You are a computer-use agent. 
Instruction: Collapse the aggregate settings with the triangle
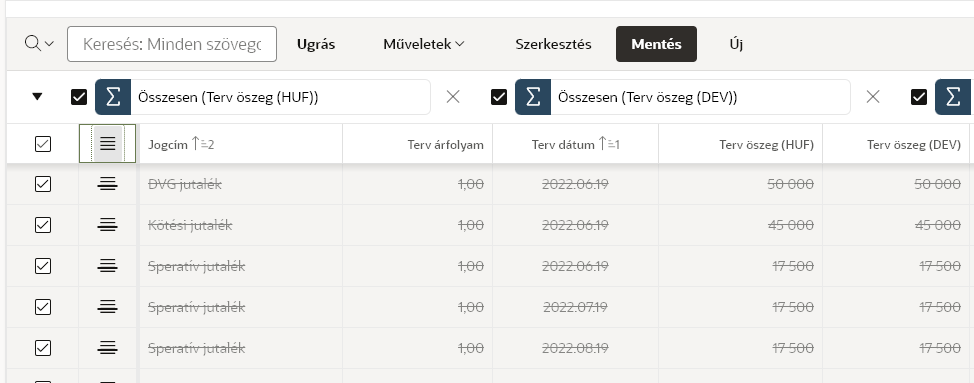(37, 97)
